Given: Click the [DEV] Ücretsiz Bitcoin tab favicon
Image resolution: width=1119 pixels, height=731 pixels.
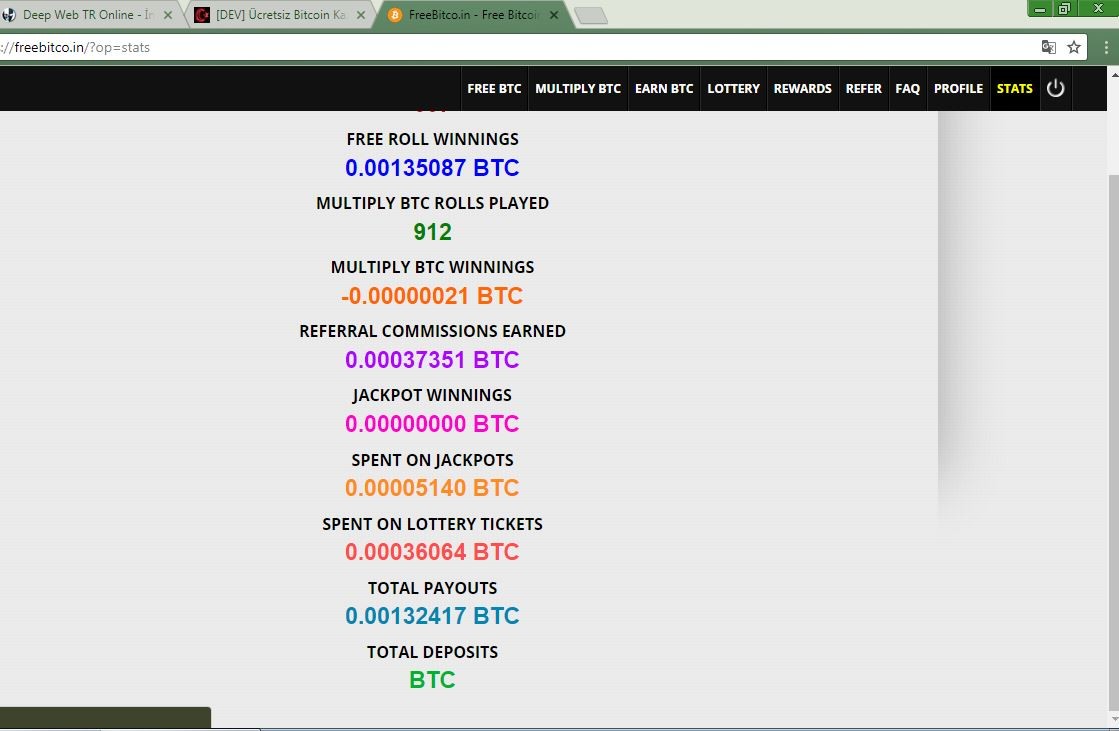Looking at the screenshot, I should [203, 15].
